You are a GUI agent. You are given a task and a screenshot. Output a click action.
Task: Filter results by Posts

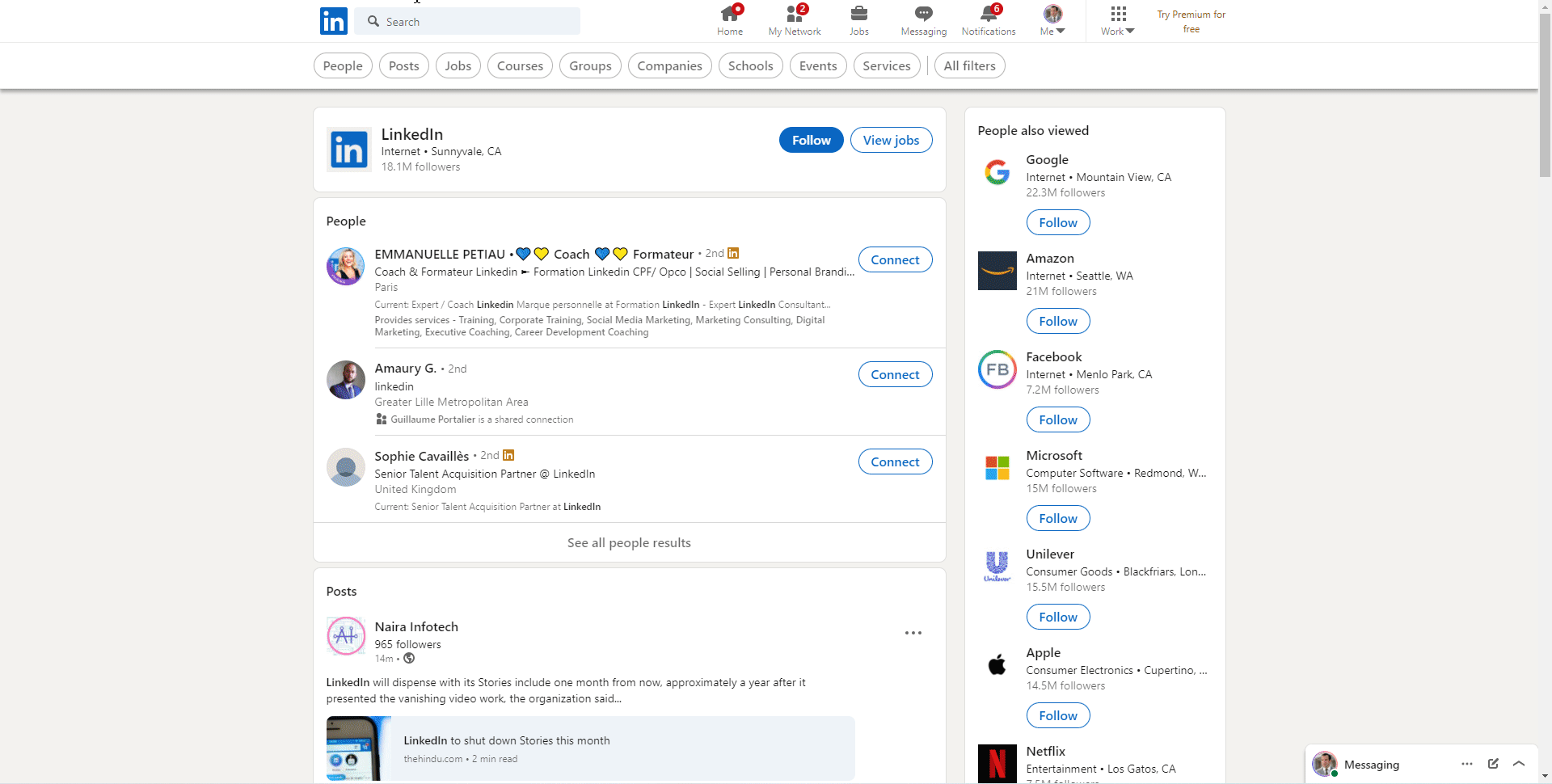[404, 65]
